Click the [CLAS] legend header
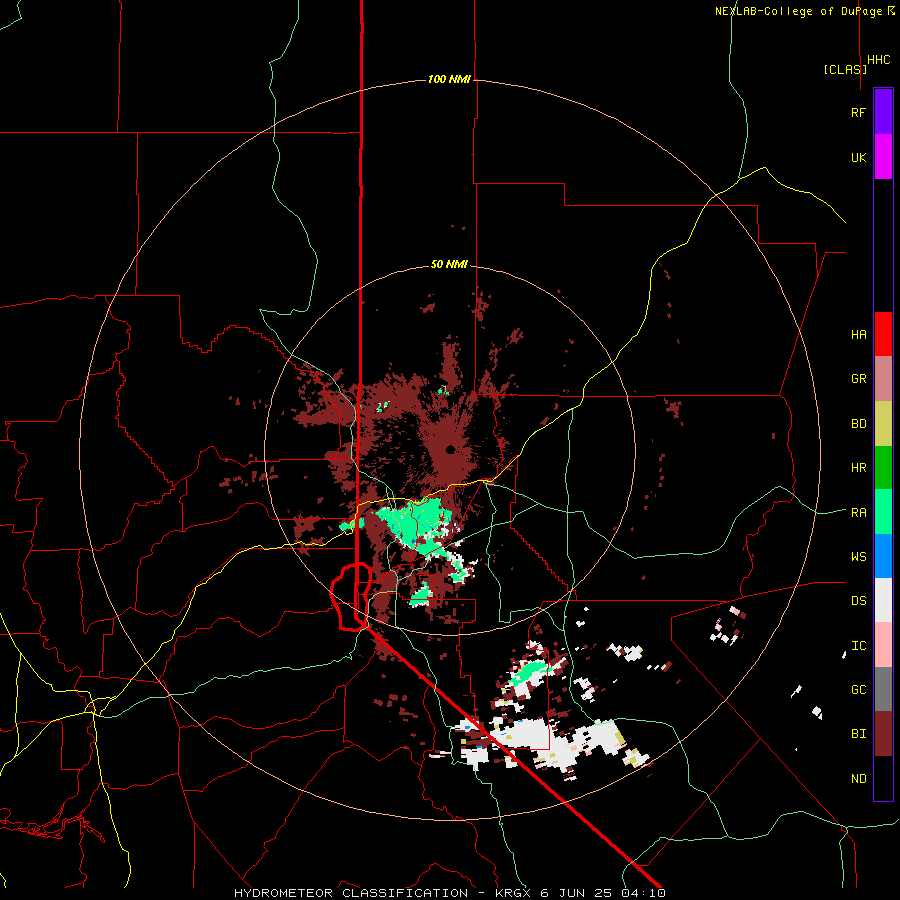900x900 pixels. 845,69
